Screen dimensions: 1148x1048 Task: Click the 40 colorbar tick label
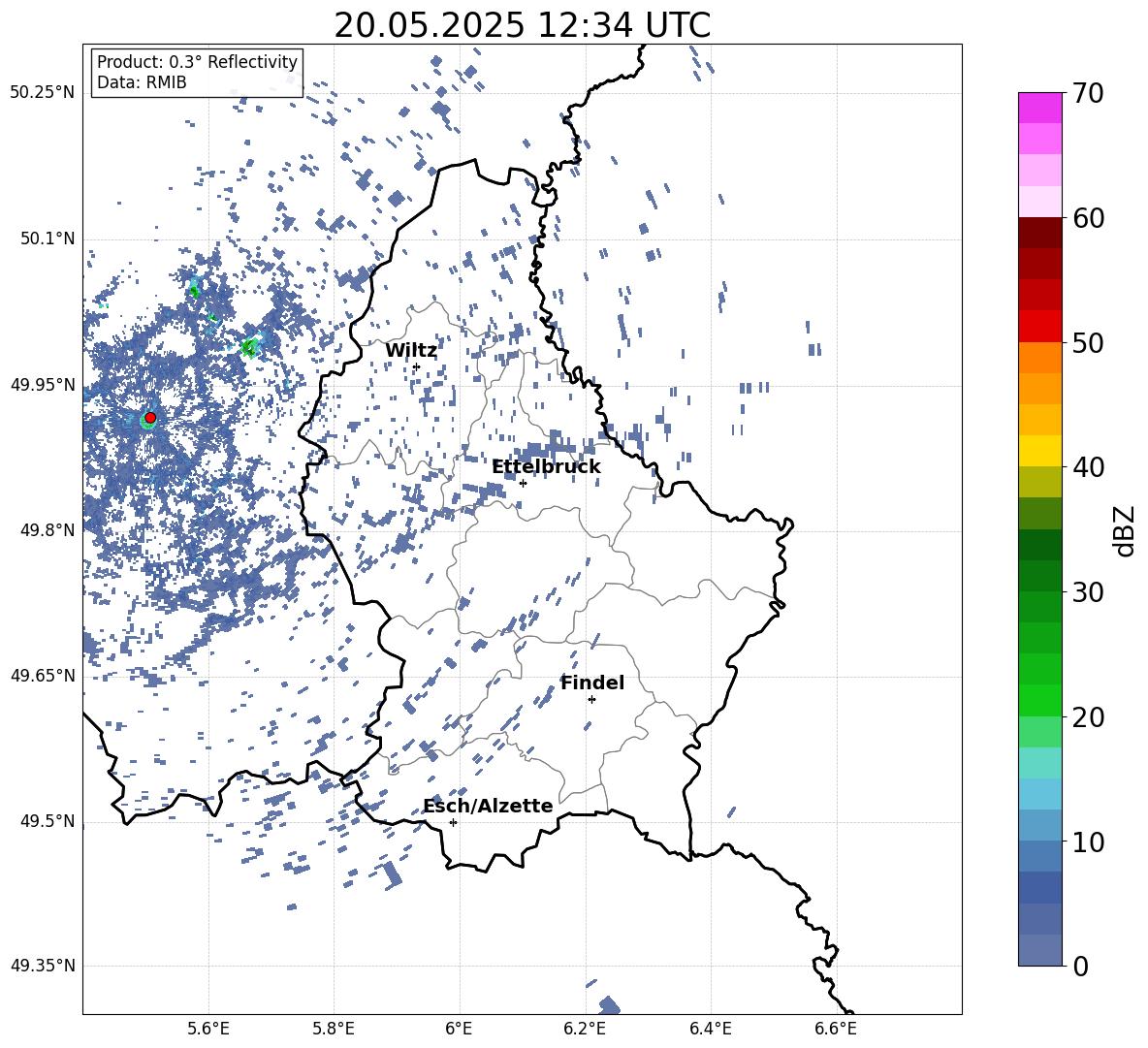(x=1088, y=467)
